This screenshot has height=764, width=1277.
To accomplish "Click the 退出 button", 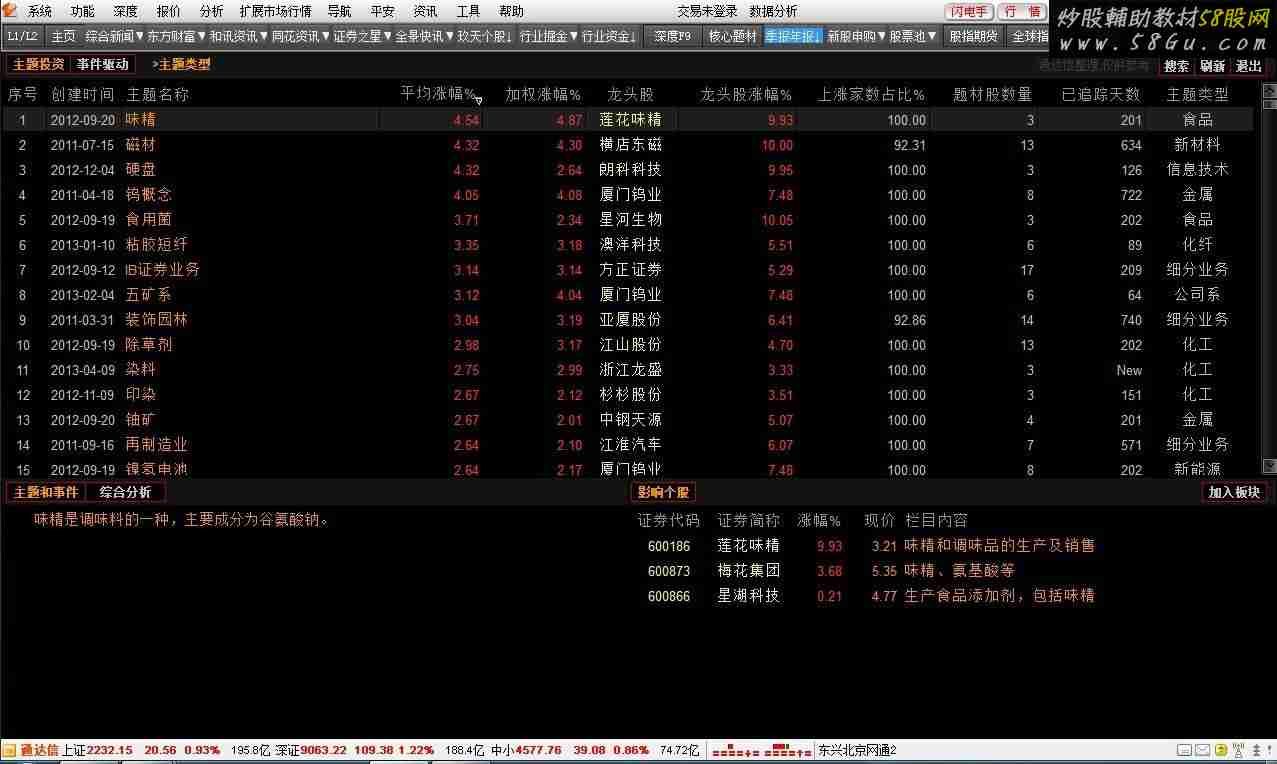I will [x=1249, y=66].
